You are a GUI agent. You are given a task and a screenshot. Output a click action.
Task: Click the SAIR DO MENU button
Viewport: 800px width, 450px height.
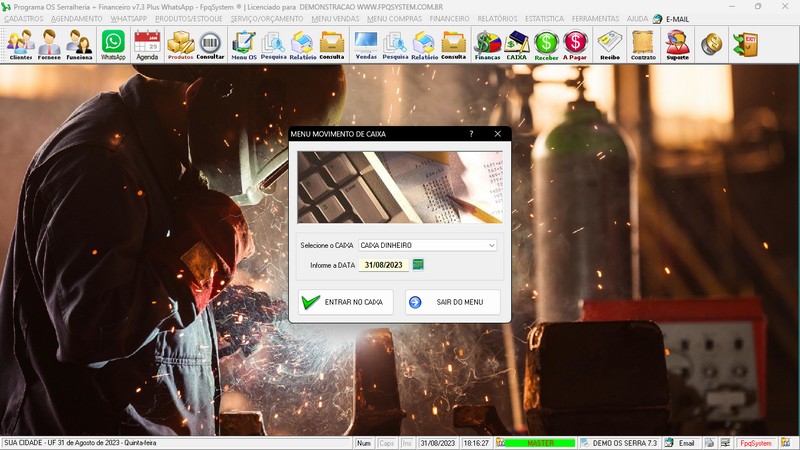tap(453, 302)
